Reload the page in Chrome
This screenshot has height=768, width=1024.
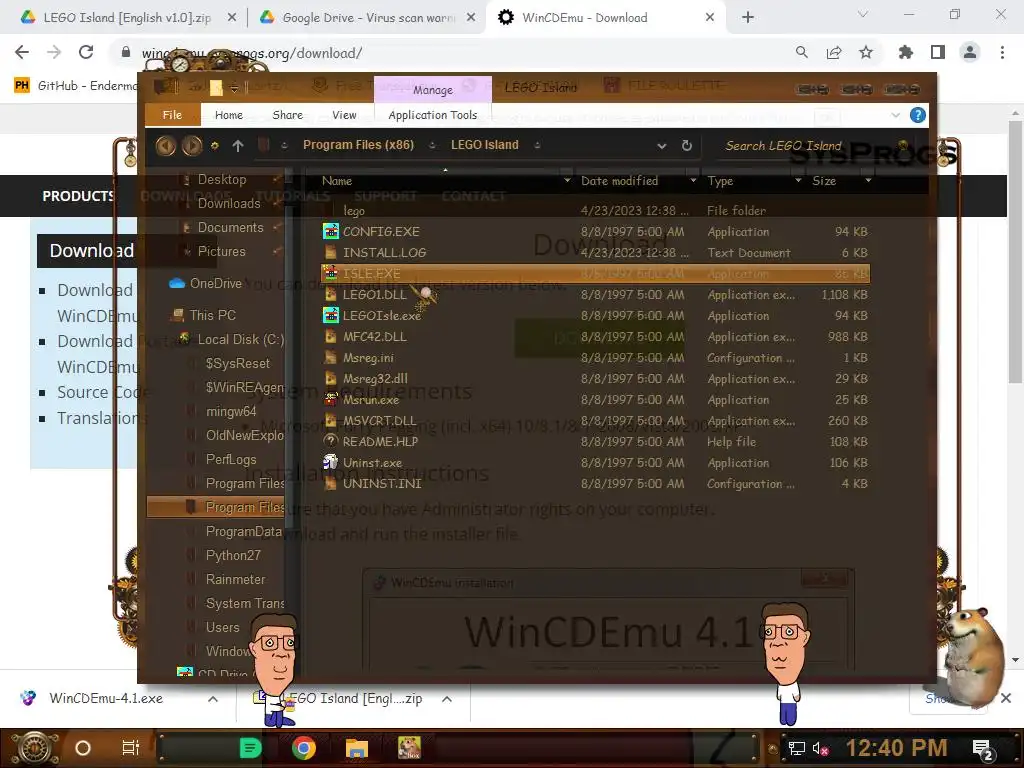coord(86,52)
